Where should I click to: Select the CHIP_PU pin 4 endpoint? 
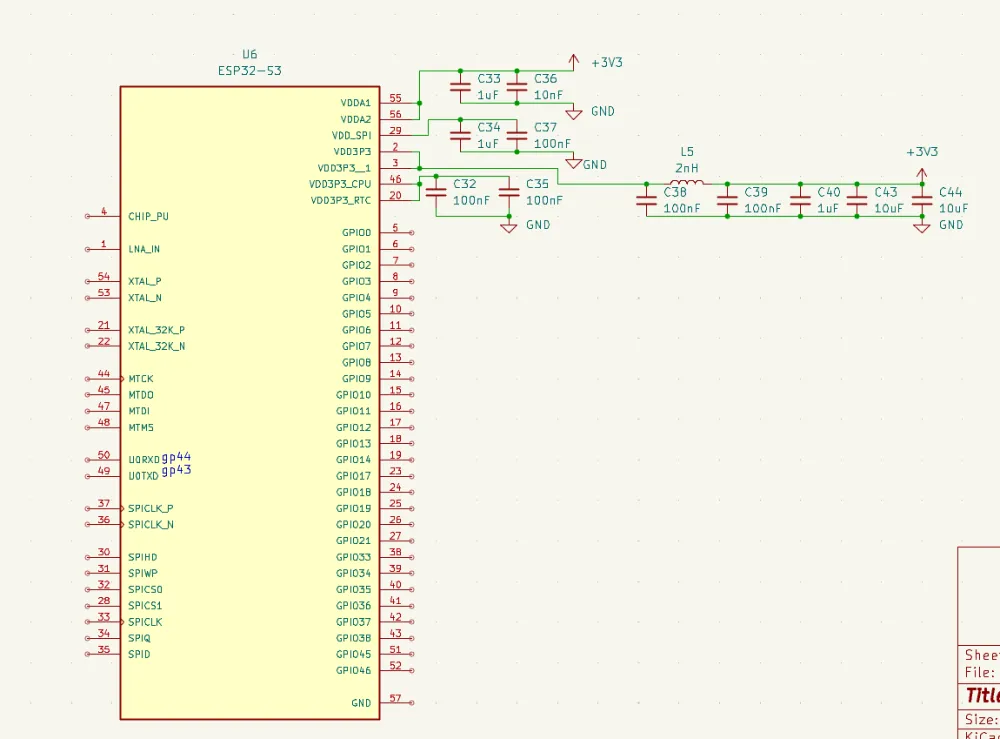(88, 216)
